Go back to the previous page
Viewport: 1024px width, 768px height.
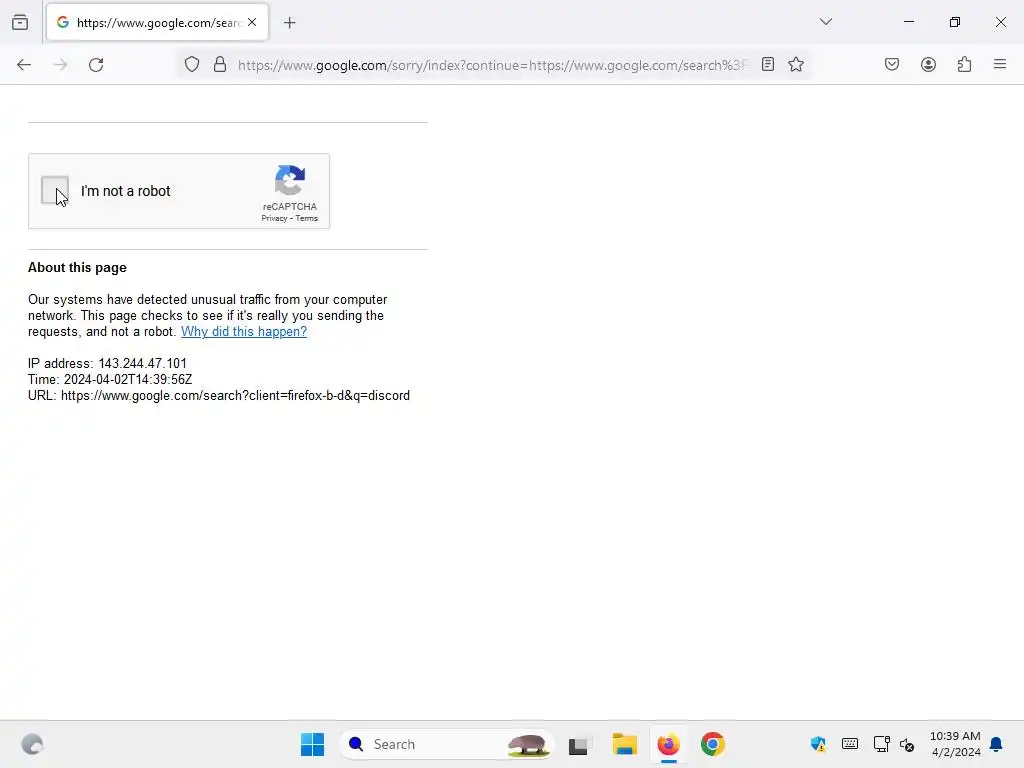(x=24, y=65)
